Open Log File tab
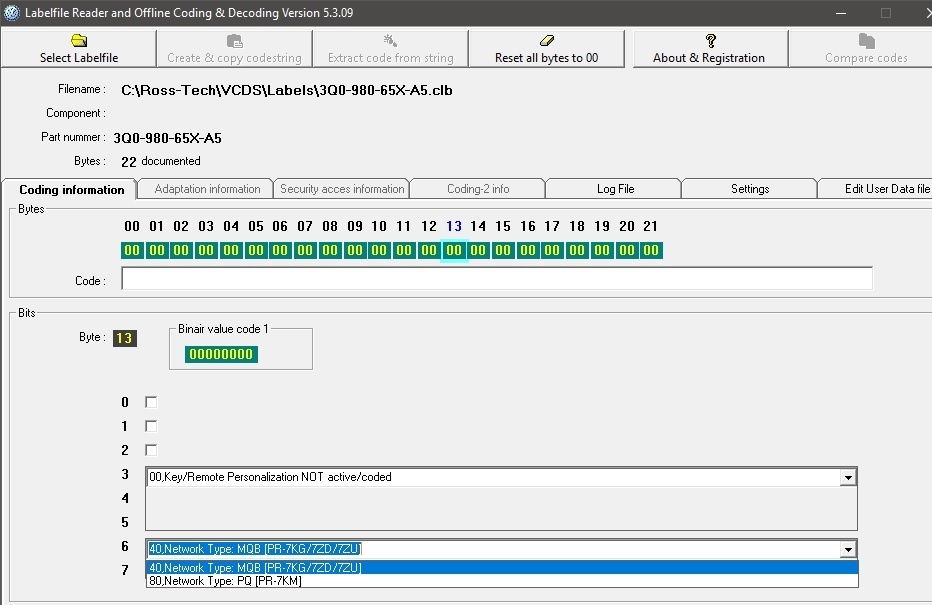Screen dimensions: 932x605 (x=615, y=189)
